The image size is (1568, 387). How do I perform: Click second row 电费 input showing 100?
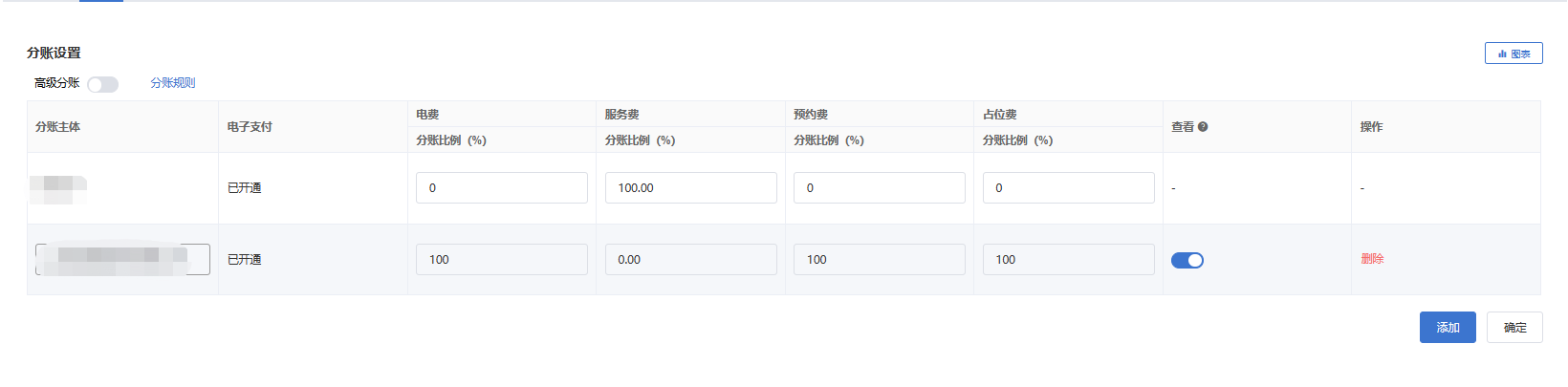(x=502, y=259)
